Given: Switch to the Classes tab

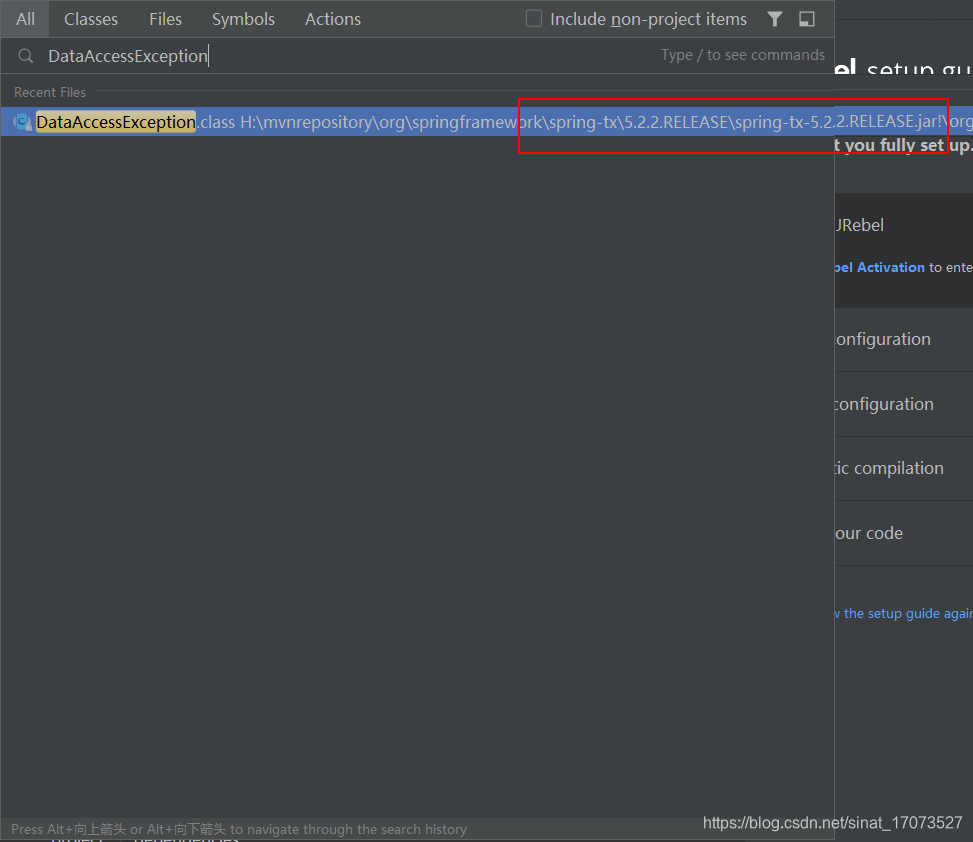Looking at the screenshot, I should [90, 18].
